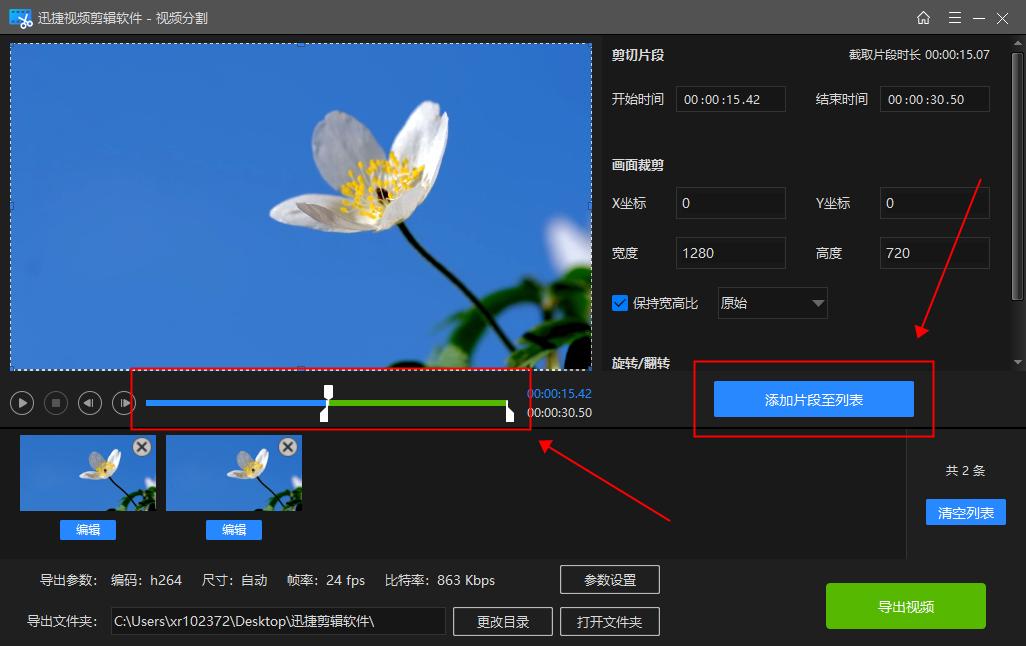Screen dimensions: 1026x646
Task: Open 参数设置 to adjust export parameters
Action: tap(611, 579)
